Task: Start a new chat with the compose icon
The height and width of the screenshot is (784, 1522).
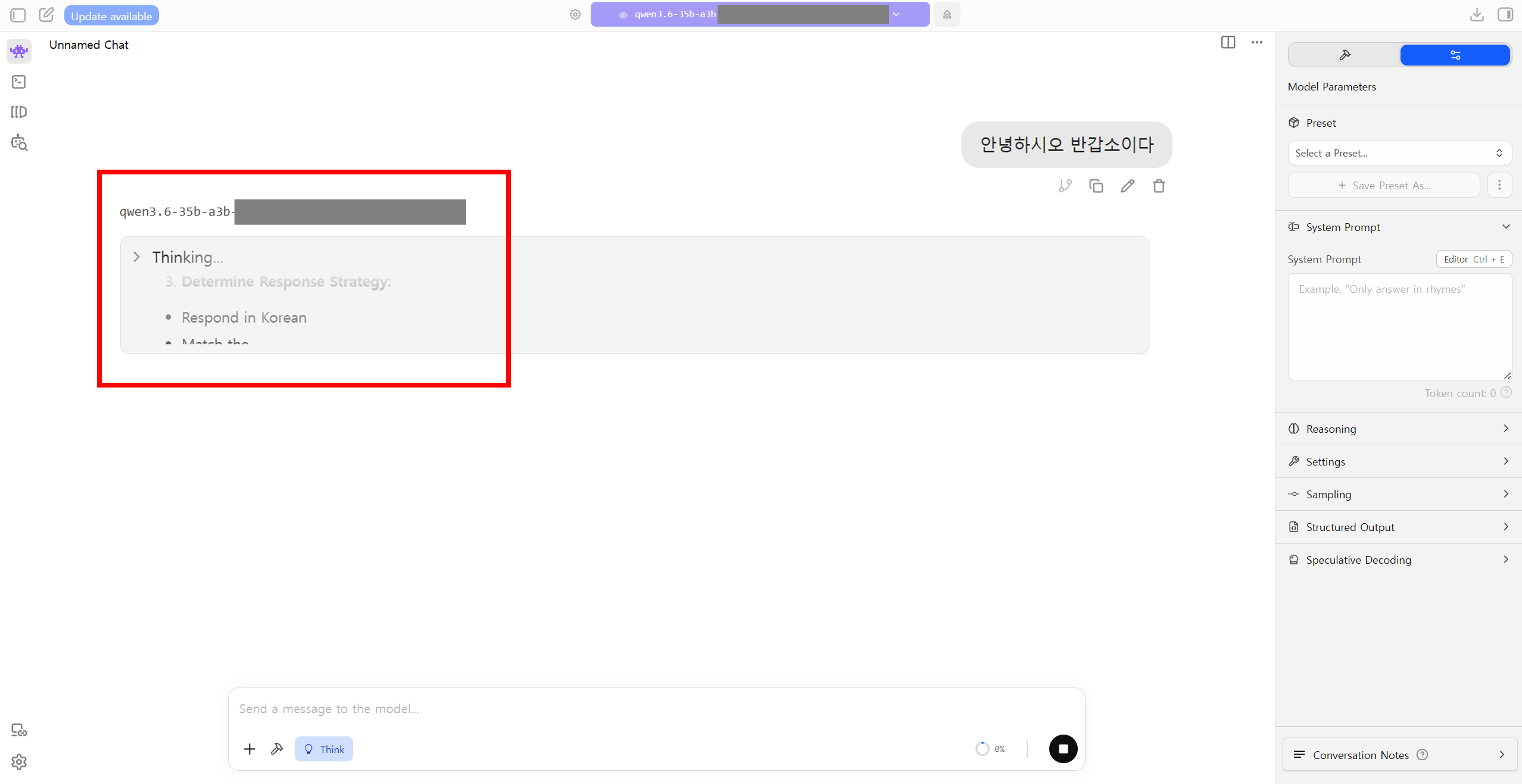Action: pyautogui.click(x=46, y=15)
